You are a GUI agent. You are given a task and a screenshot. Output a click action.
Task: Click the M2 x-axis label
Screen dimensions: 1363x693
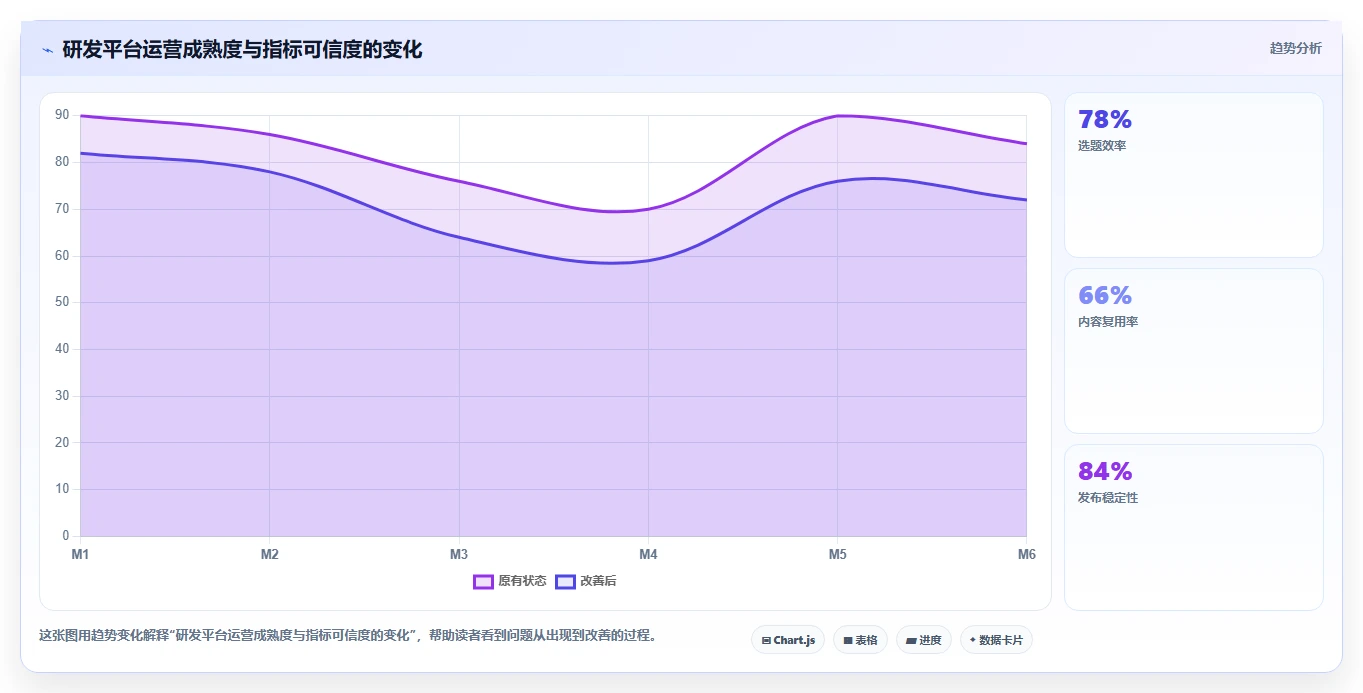pyautogui.click(x=269, y=554)
